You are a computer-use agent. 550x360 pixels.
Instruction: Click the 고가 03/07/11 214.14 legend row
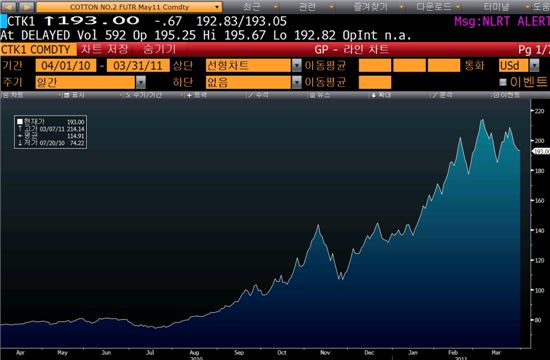pyautogui.click(x=51, y=129)
